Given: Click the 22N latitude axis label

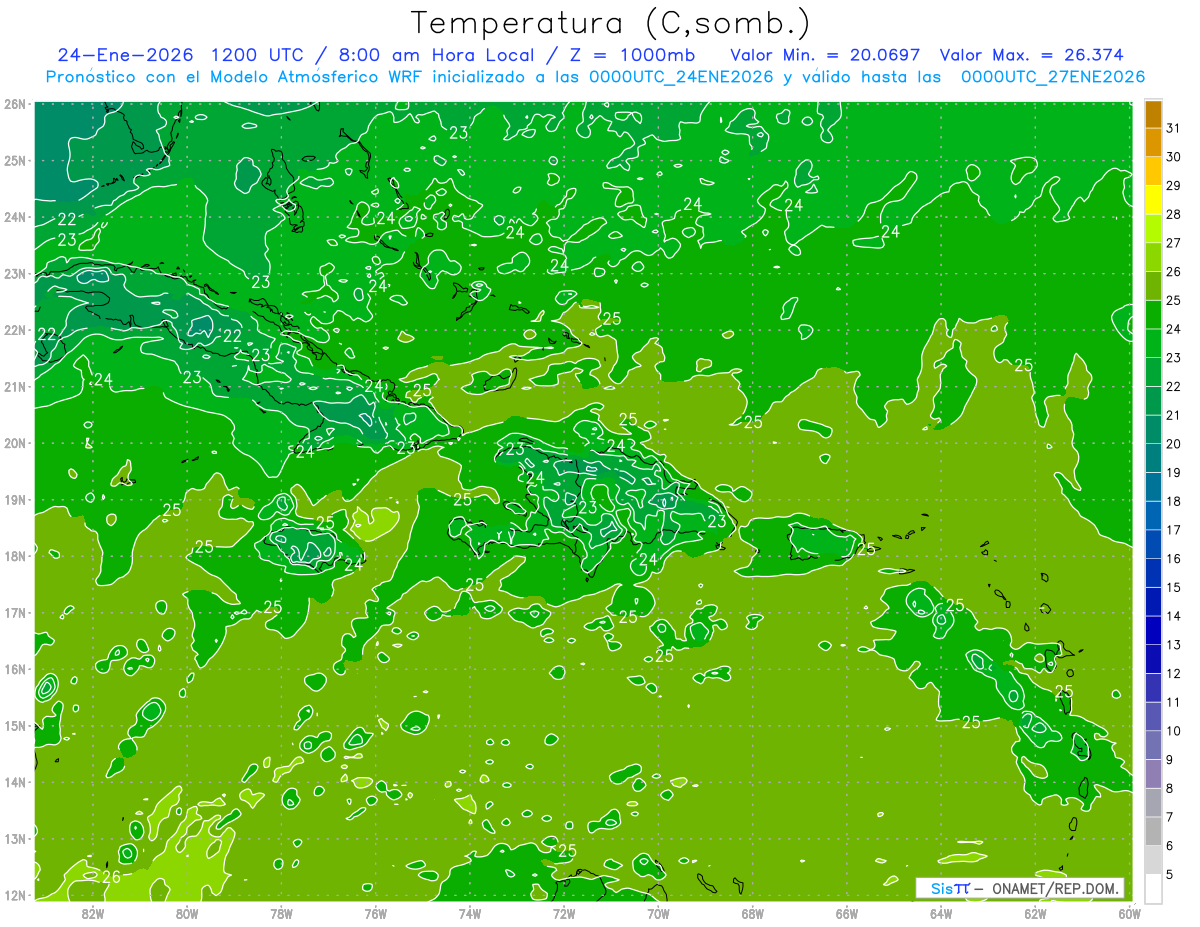Looking at the screenshot, I should 15,330.
